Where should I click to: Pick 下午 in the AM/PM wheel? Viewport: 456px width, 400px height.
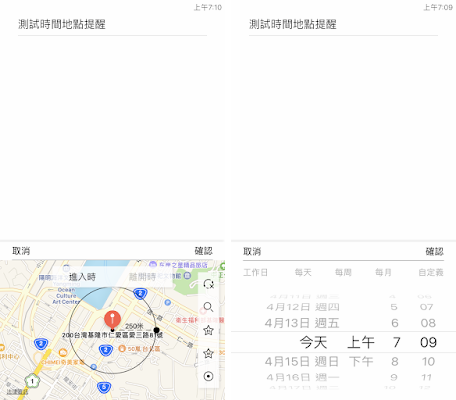click(361, 361)
